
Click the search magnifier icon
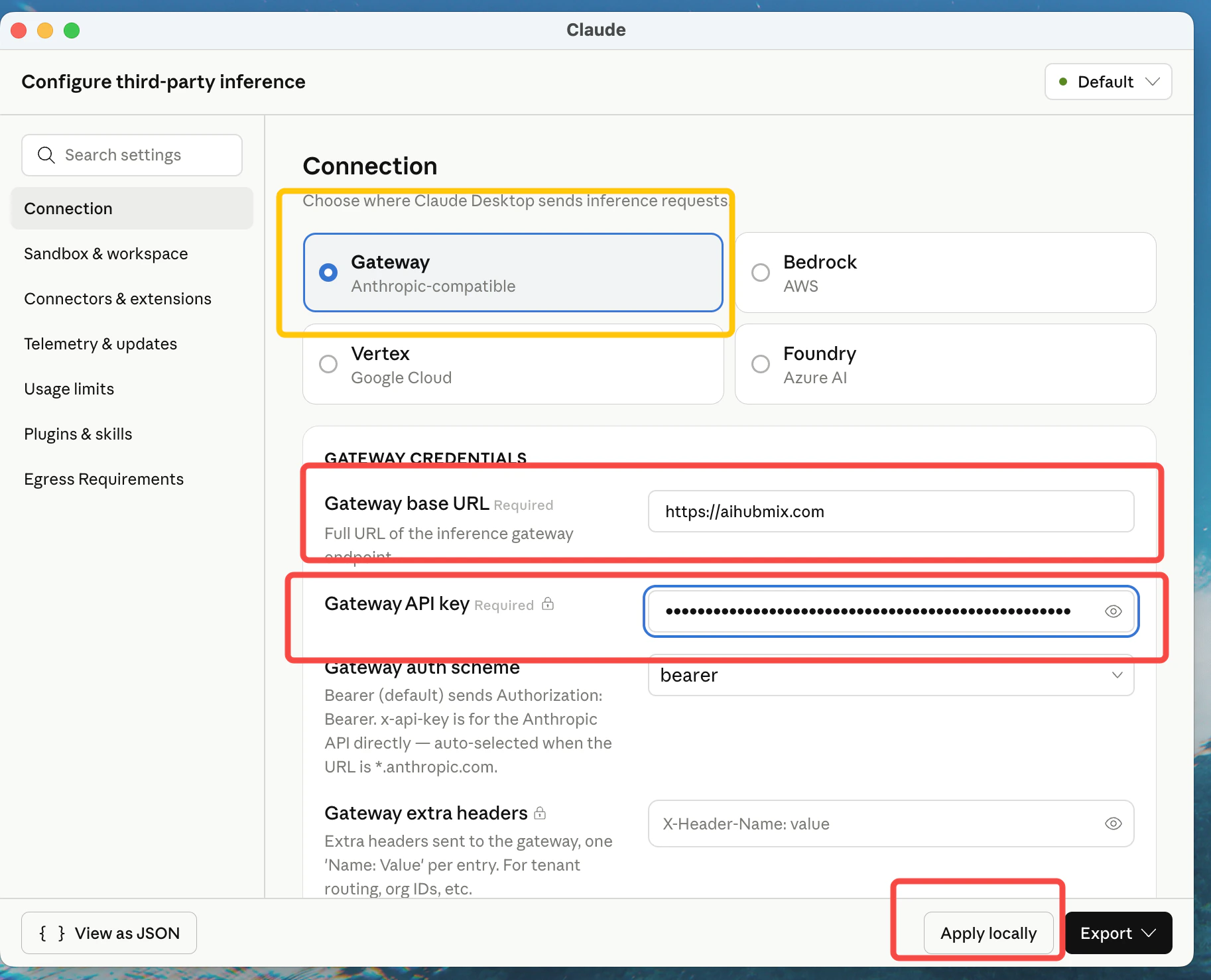coord(46,155)
